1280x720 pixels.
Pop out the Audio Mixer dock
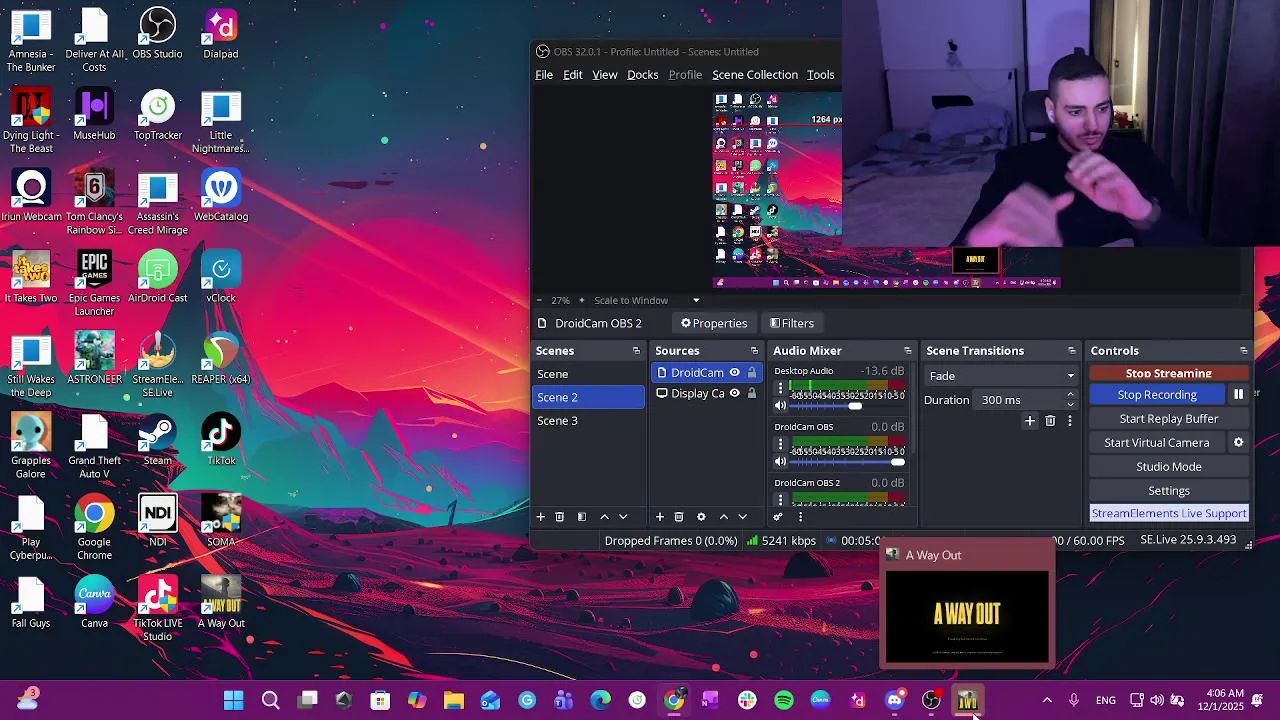(x=908, y=351)
